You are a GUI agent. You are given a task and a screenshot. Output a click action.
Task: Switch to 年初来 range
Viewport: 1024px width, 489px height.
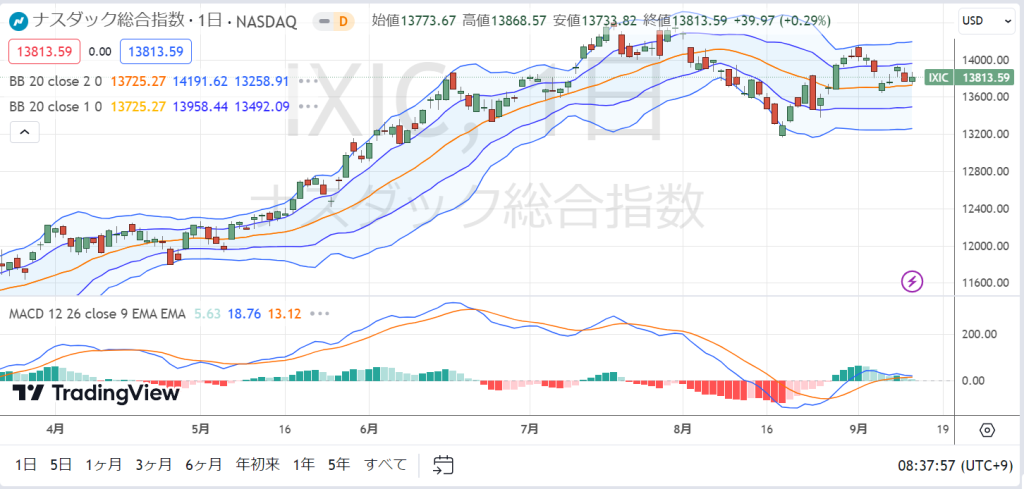click(x=257, y=465)
